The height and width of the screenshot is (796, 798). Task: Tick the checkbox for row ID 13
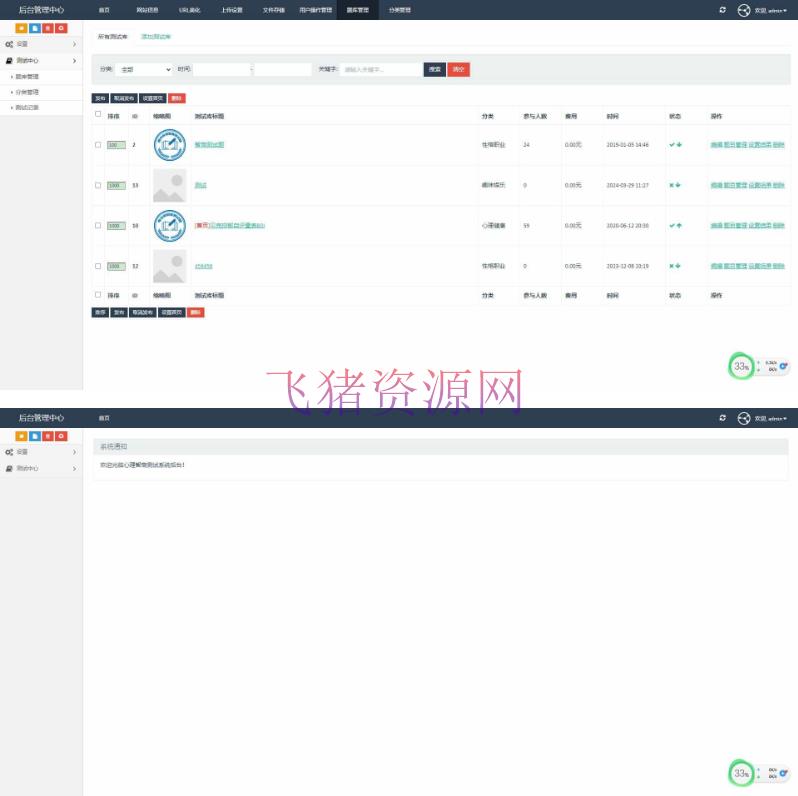[x=98, y=185]
